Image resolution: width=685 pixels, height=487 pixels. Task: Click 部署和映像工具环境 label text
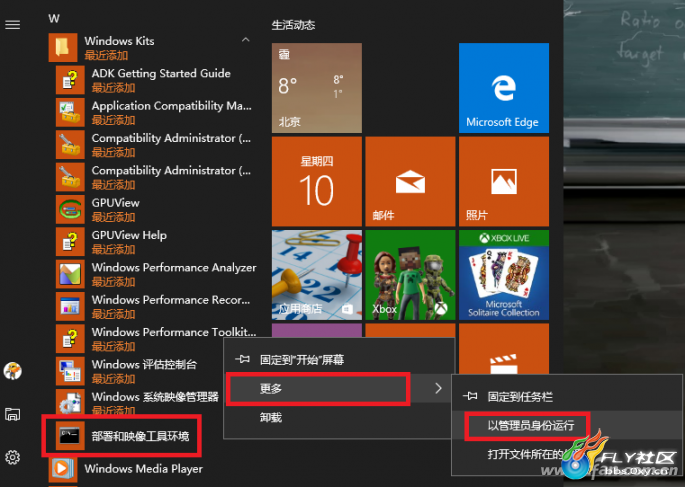click(140, 436)
